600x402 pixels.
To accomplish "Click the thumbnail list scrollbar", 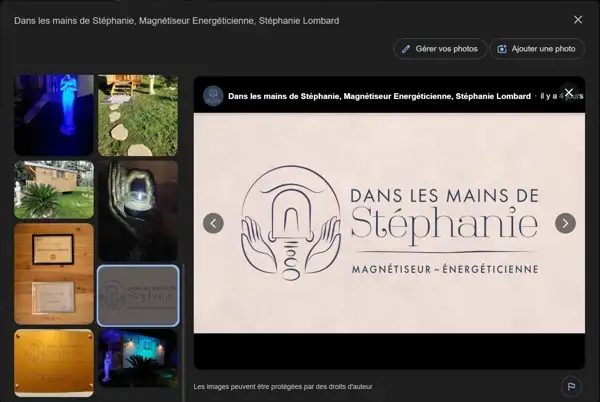I will click(x=183, y=333).
